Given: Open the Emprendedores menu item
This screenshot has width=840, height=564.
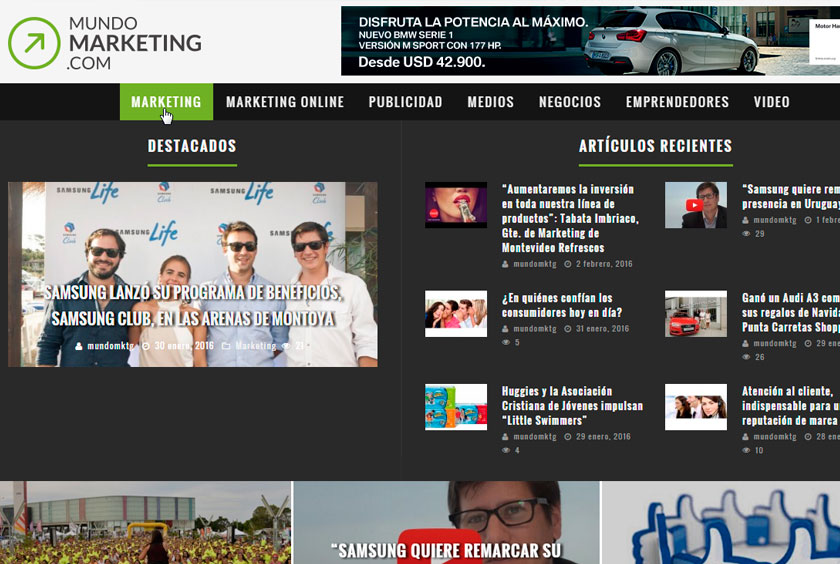Looking at the screenshot, I should (x=677, y=102).
